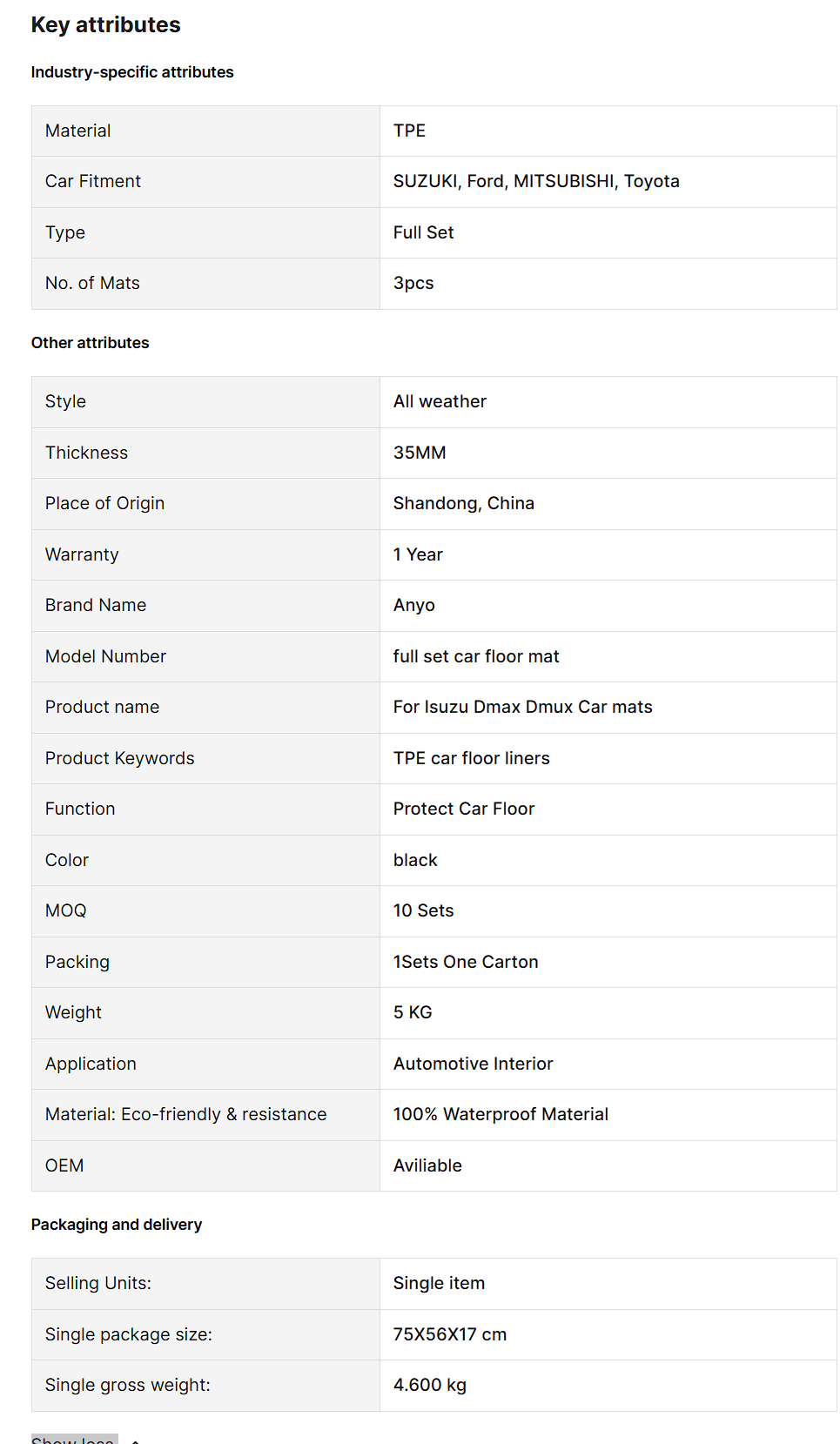Image resolution: width=840 pixels, height=1444 pixels.
Task: Click the For Isuzu Dmax product name
Action: click(522, 707)
